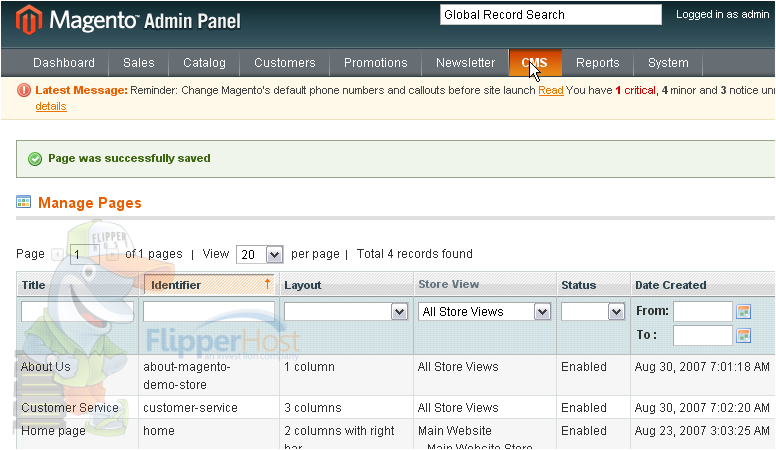Screen dimensions: 776x450
Task: Click the Global Record Search field
Action: (x=551, y=15)
